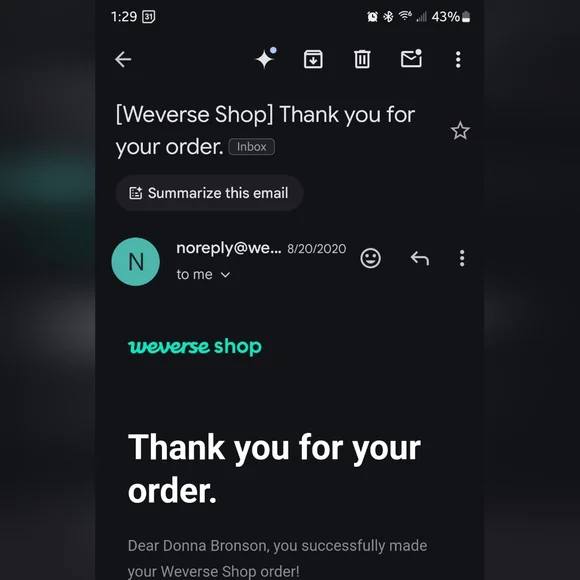580x580 pixels.
Task: Tap the weverse shop logo
Action: (195, 347)
